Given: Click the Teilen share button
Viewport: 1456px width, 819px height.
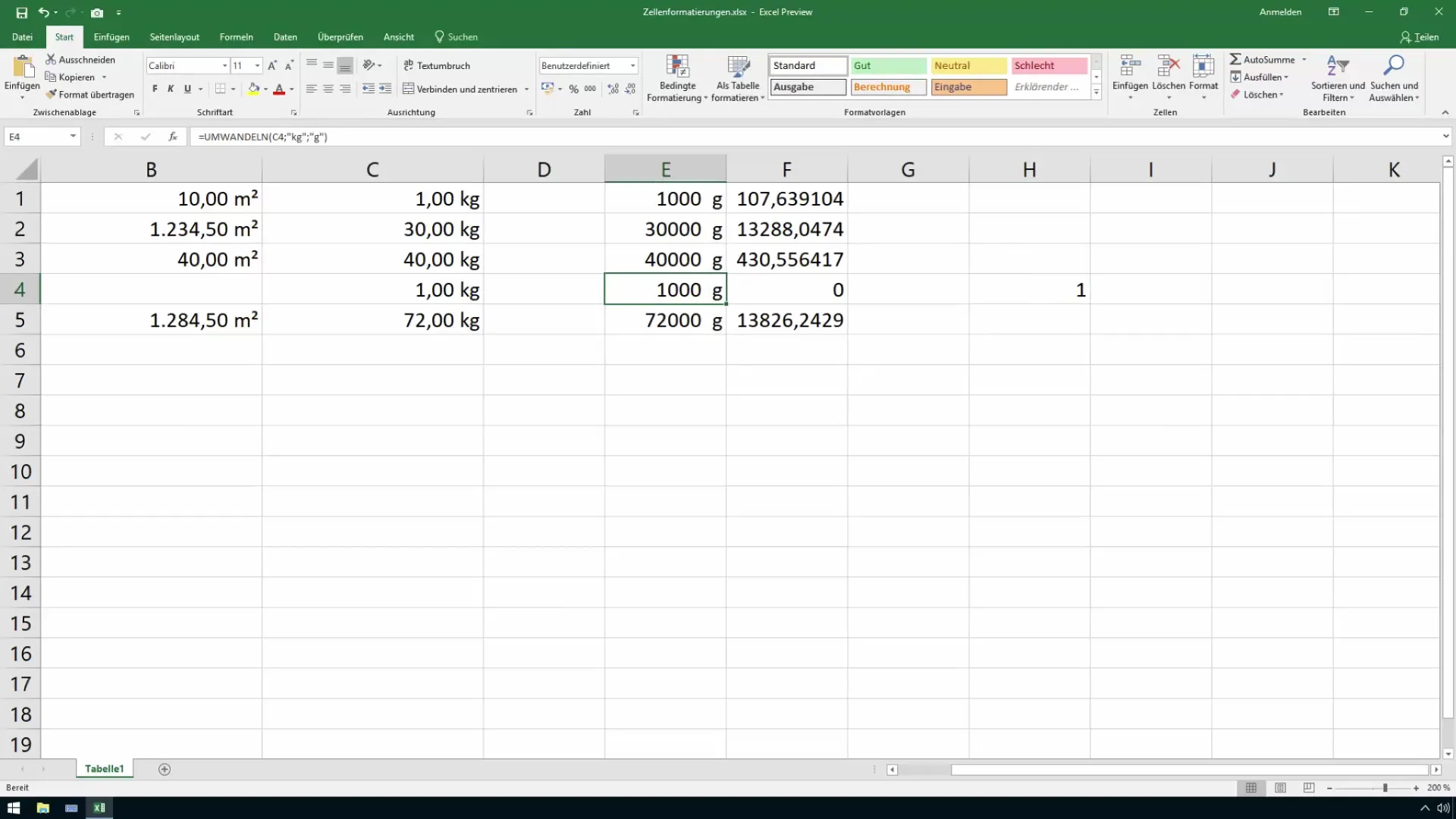Looking at the screenshot, I should [1420, 36].
